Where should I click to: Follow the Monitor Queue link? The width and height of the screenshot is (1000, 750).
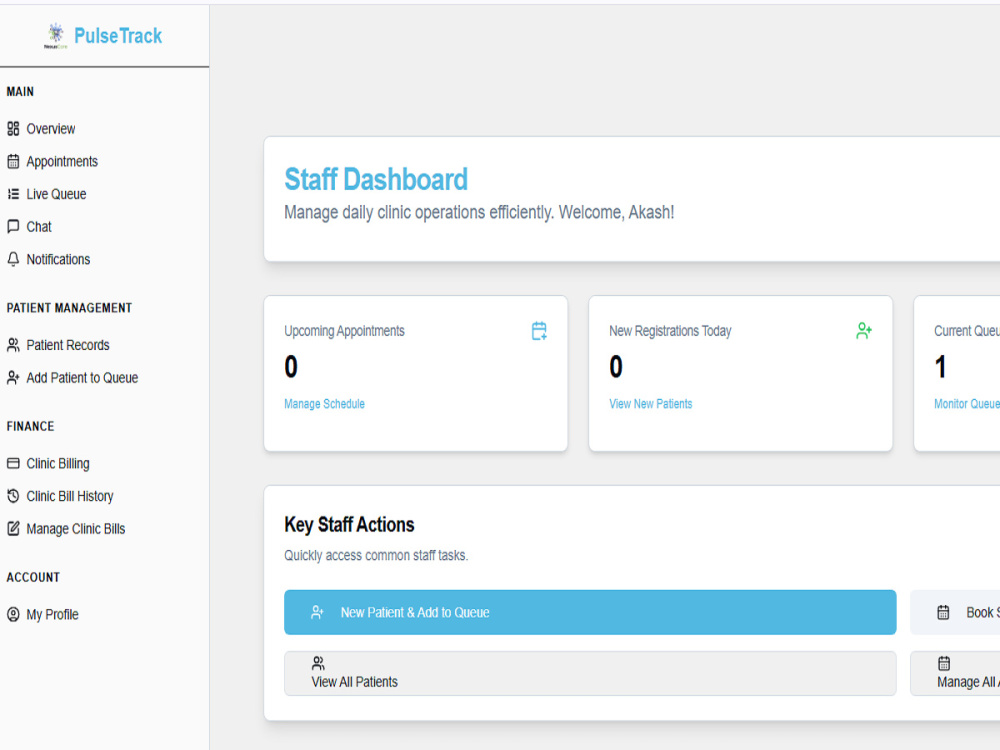967,404
